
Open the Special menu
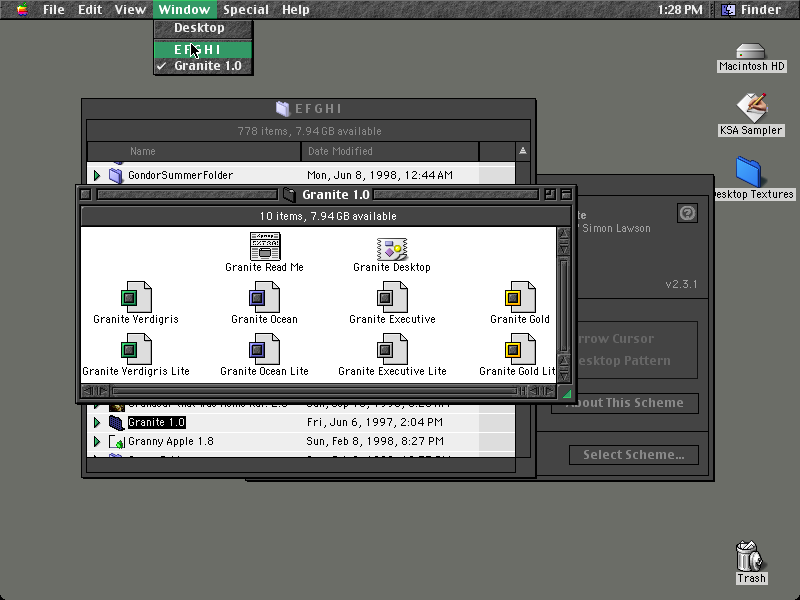246,10
